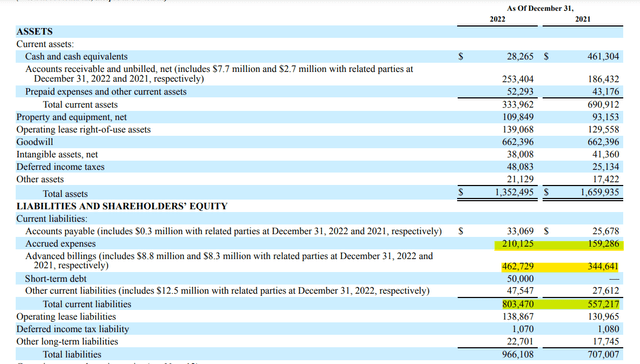
Task: Select the 2021 prepaid expenses value 43,176
Action: pos(606,91)
